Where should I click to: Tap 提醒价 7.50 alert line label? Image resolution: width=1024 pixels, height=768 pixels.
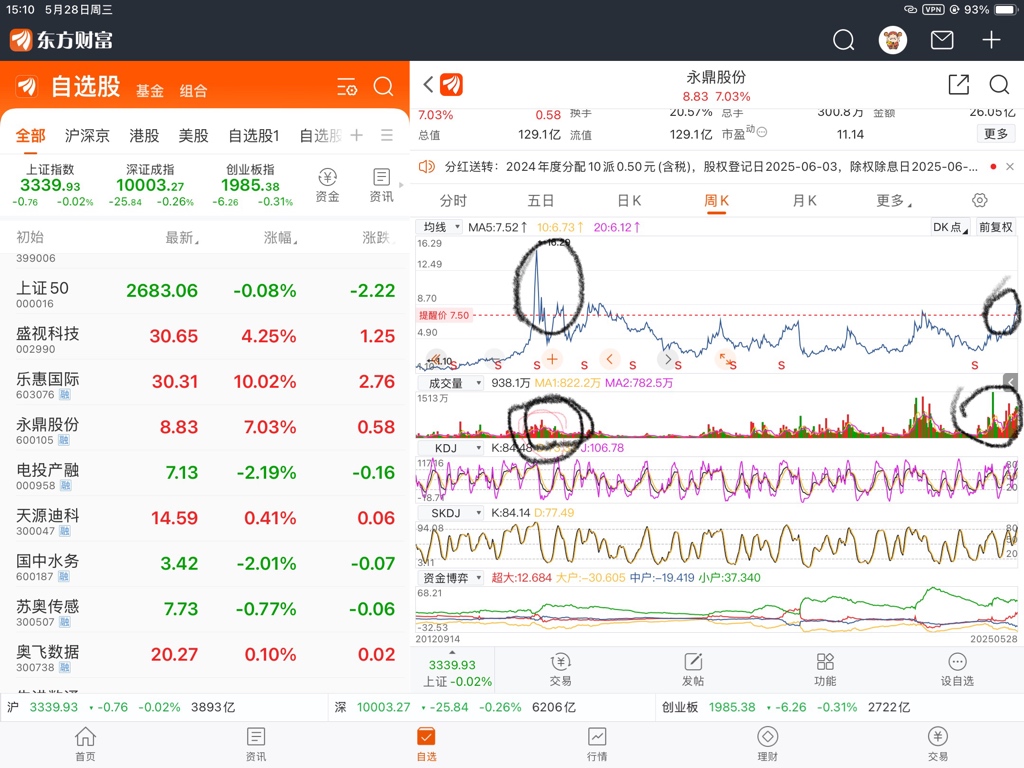[443, 315]
